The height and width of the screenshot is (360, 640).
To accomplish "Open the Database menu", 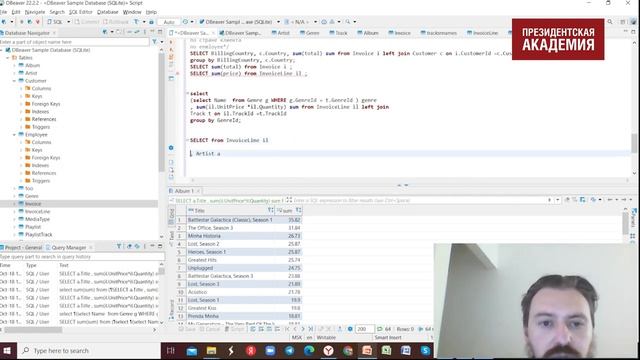I will [107, 12].
